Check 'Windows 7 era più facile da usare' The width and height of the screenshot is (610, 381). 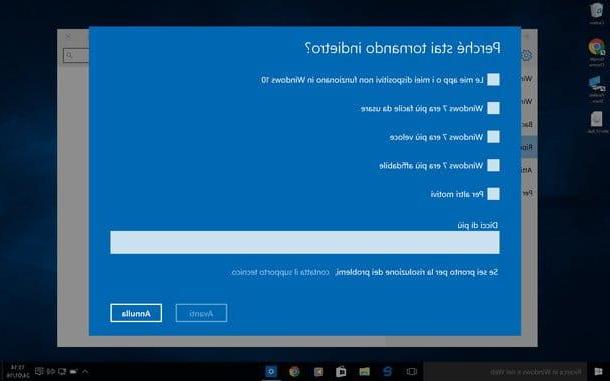pyautogui.click(x=493, y=108)
